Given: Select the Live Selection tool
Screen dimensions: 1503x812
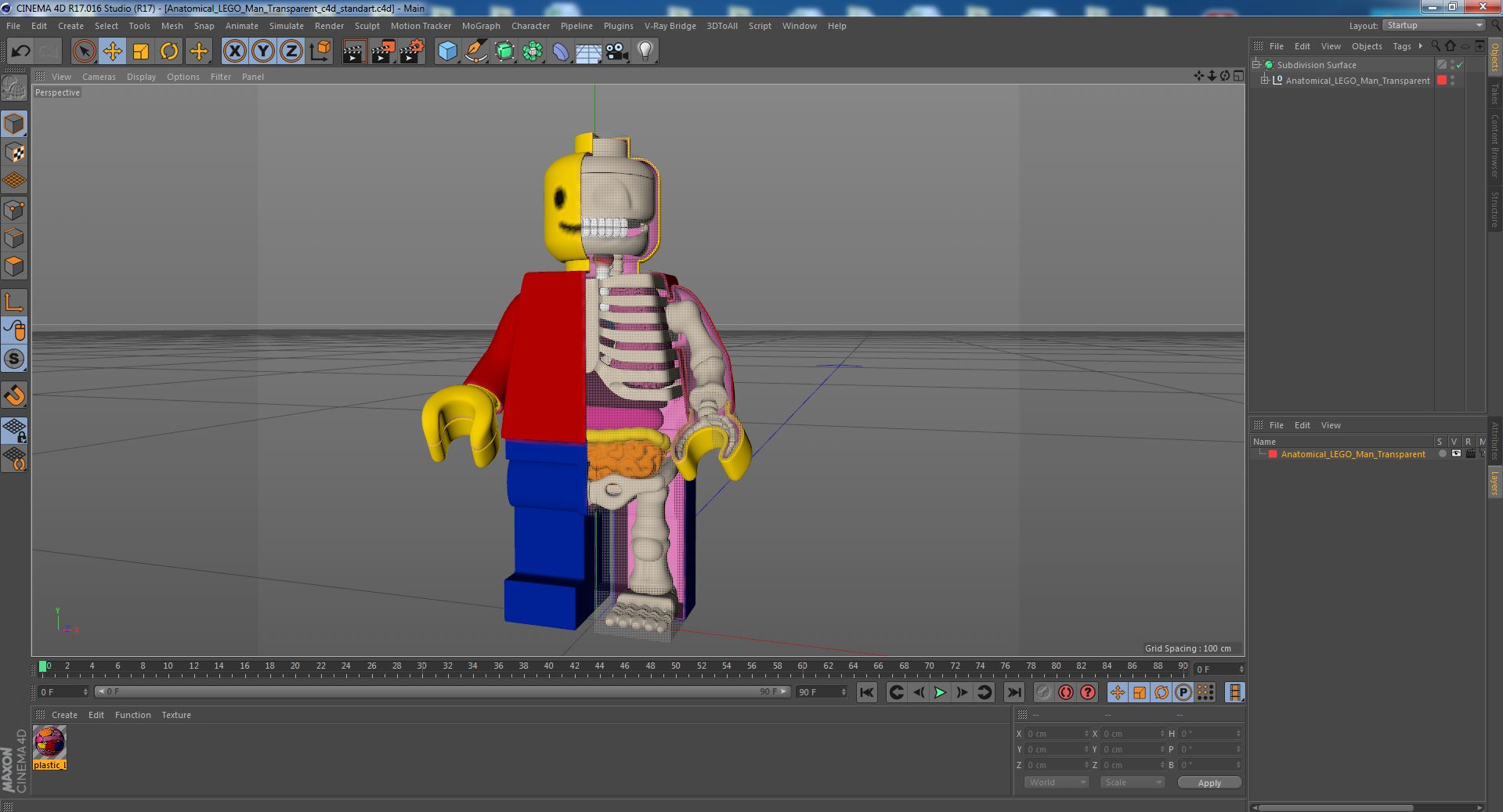Looking at the screenshot, I should click(x=84, y=52).
